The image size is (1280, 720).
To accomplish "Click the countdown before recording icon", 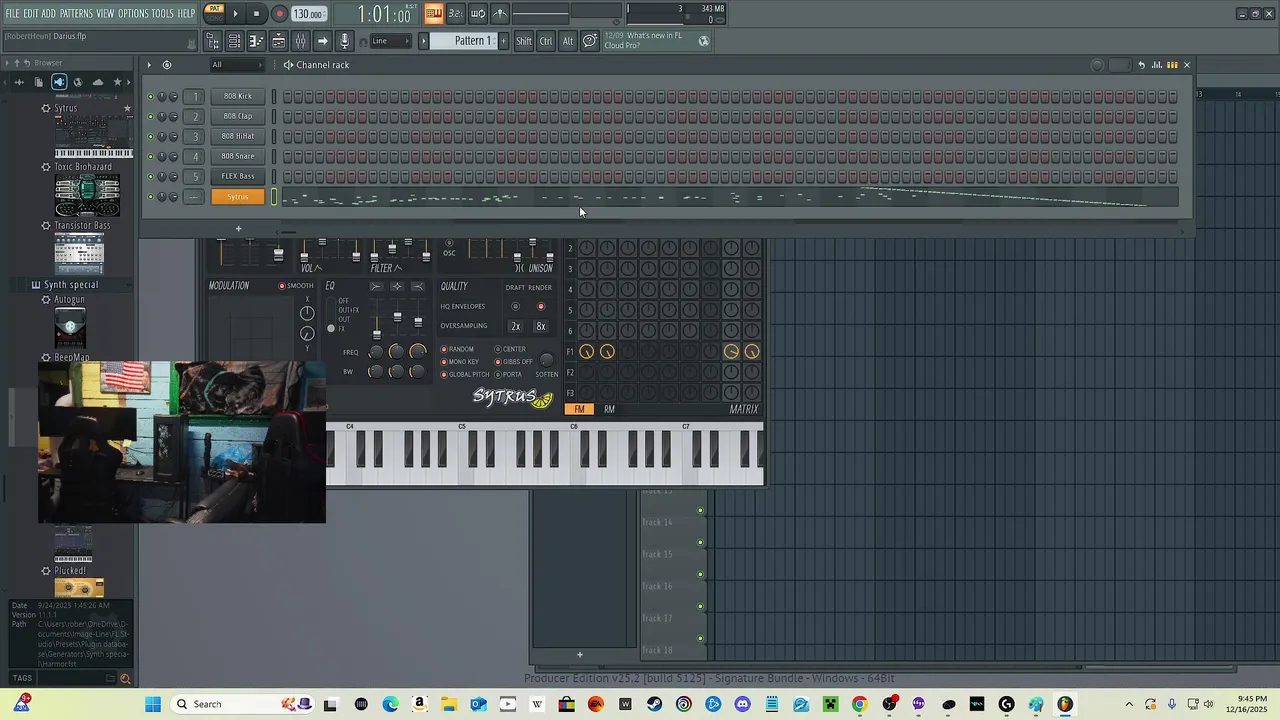I will click(455, 13).
